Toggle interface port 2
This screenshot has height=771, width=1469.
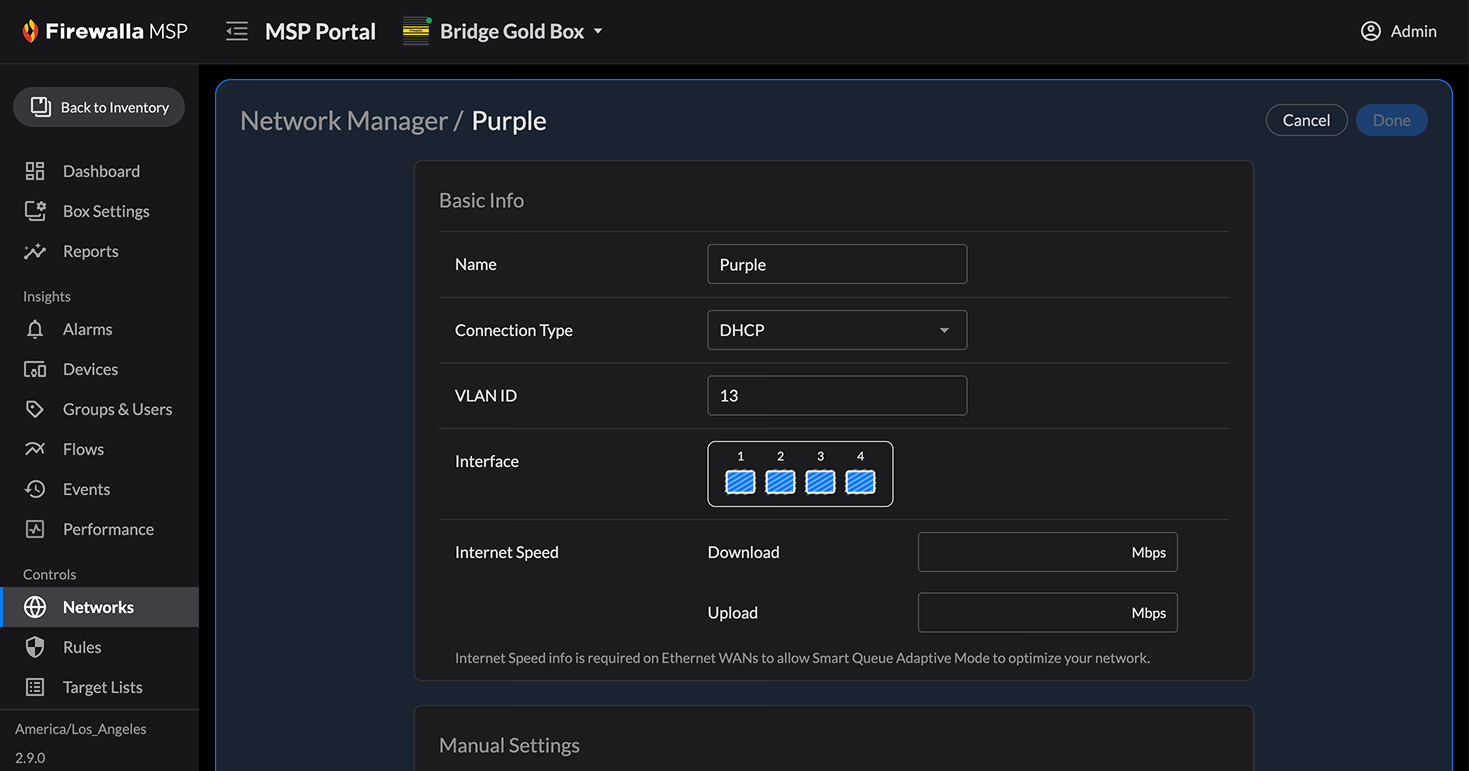coord(780,482)
